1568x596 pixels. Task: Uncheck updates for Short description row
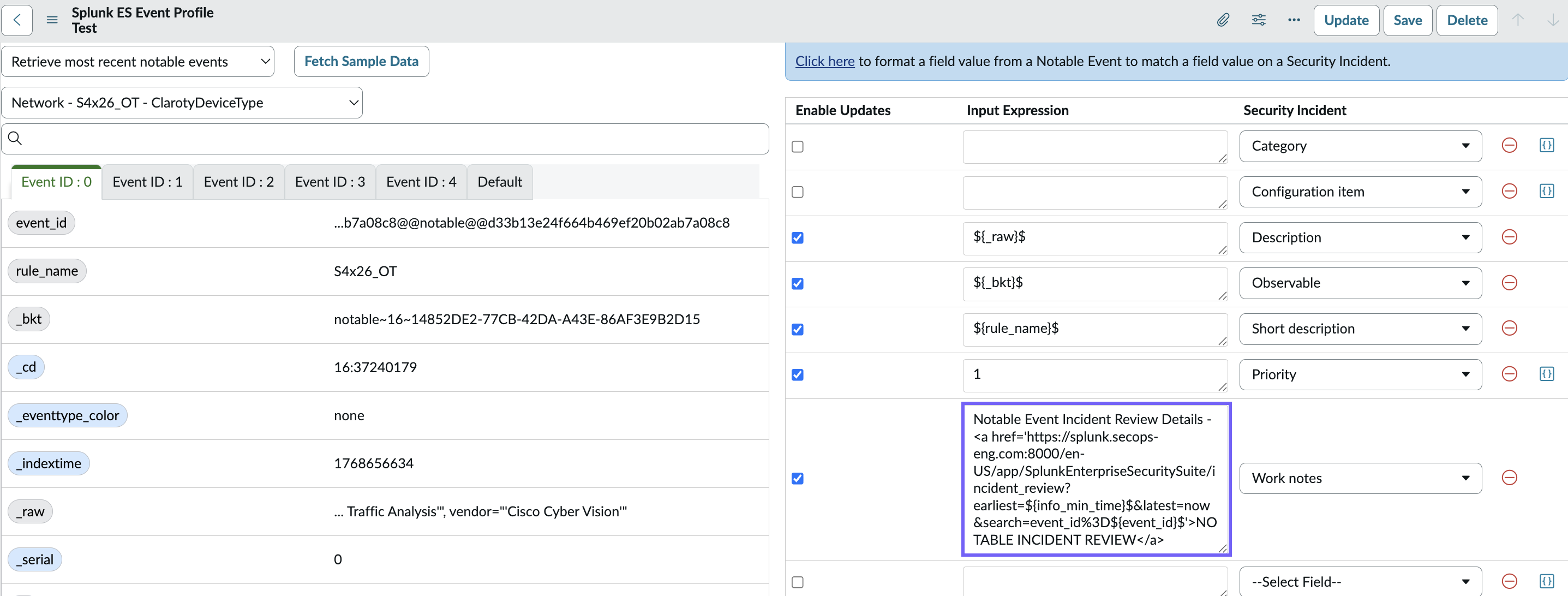click(798, 329)
